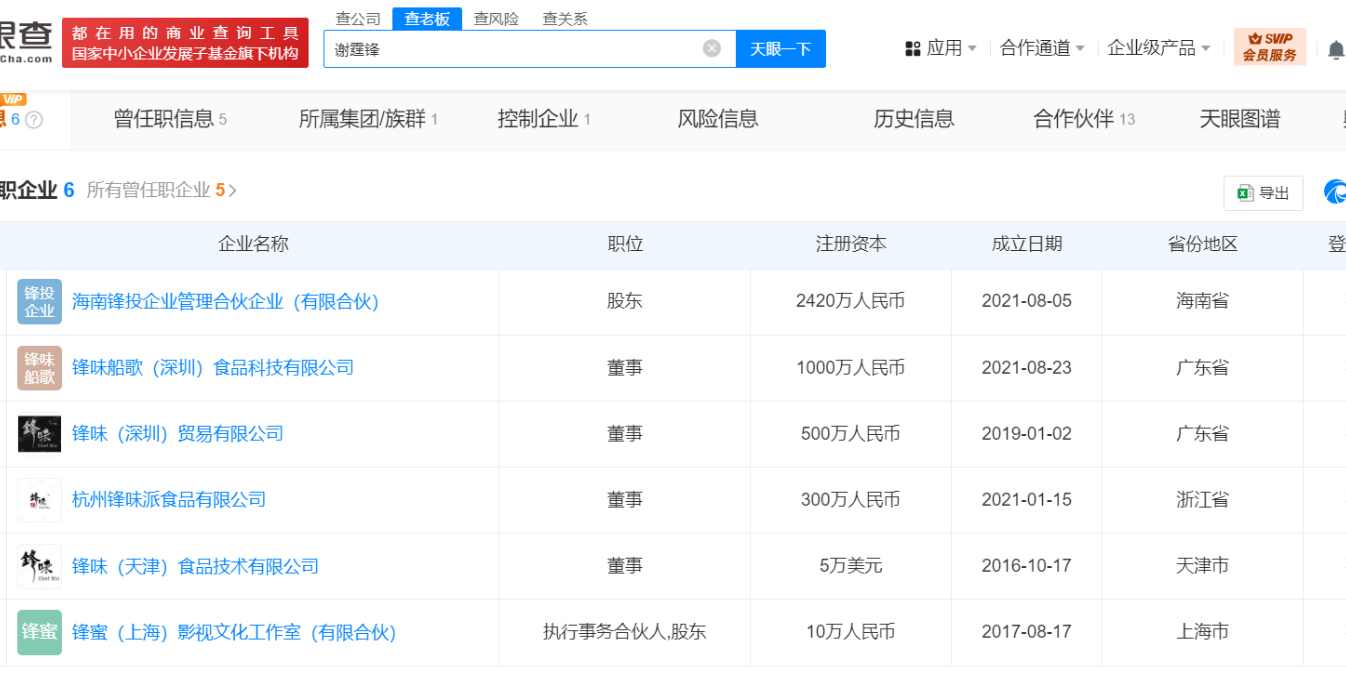Click the 300万人民币 capital cell
1346x673 pixels.
click(851, 499)
